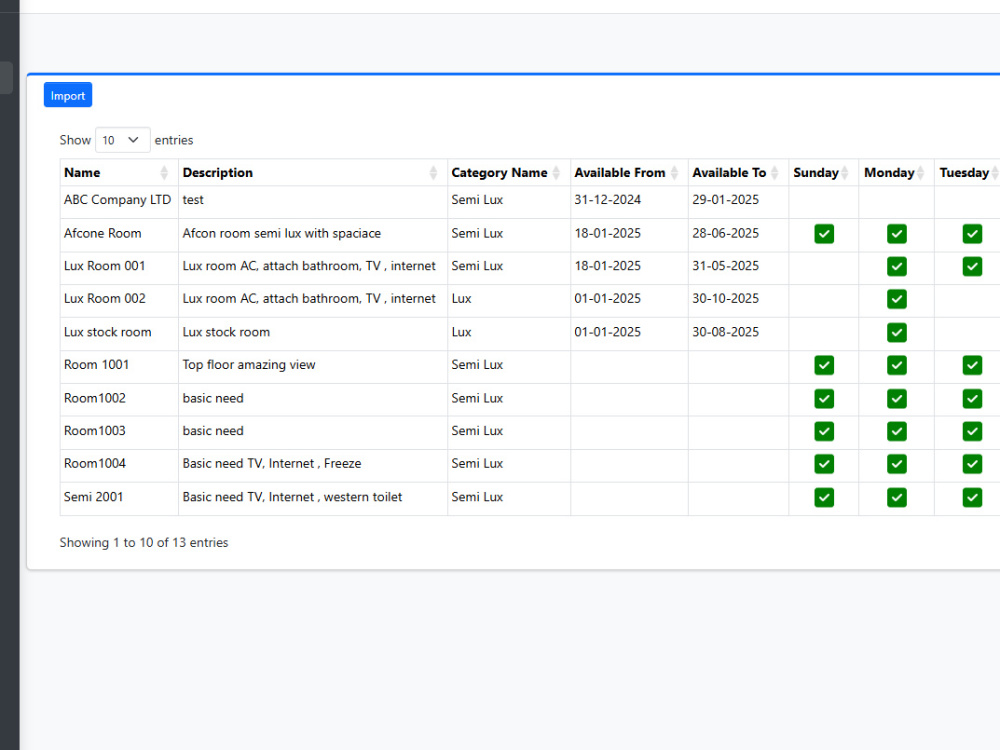Toggle Monday checkbox for Semi 2001

point(897,497)
